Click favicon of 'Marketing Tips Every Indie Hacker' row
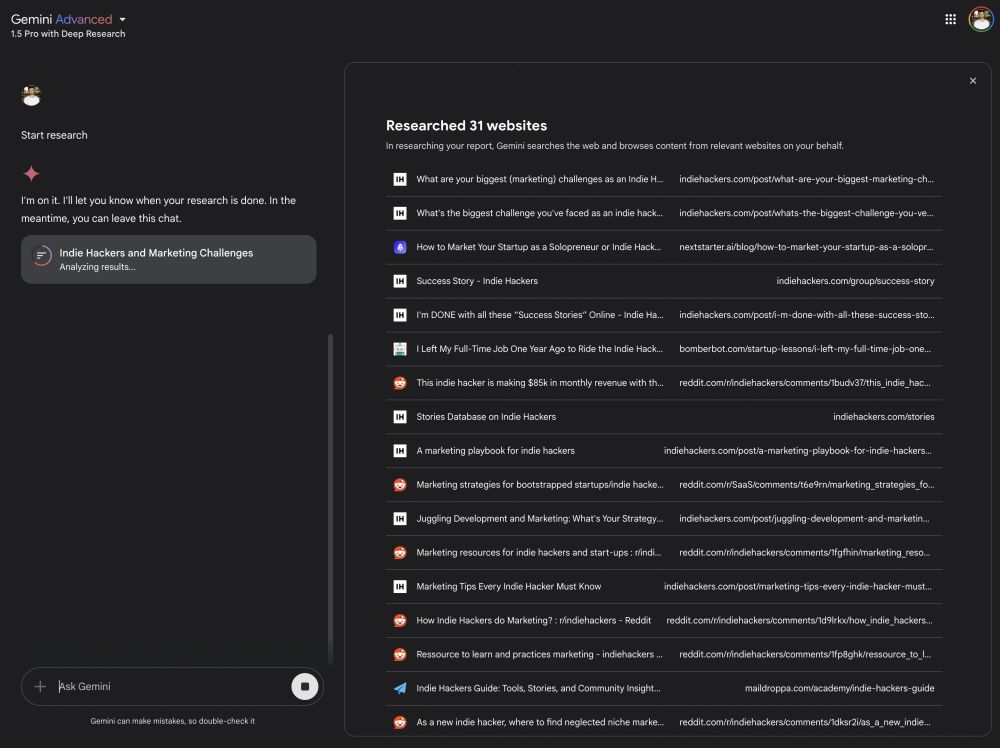1000x748 pixels. pyautogui.click(x=400, y=587)
